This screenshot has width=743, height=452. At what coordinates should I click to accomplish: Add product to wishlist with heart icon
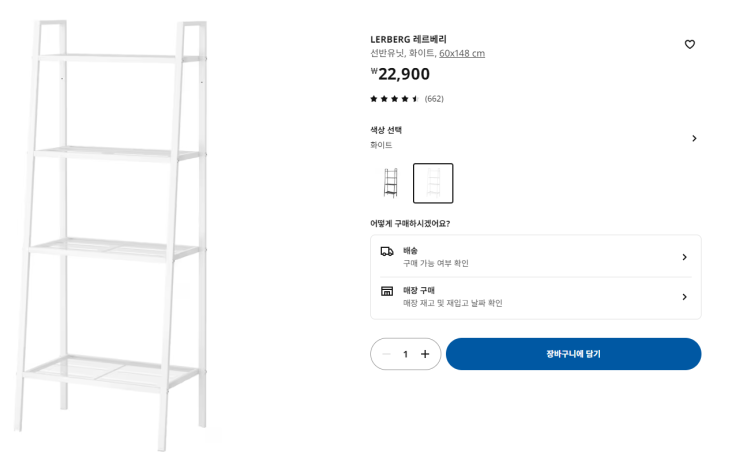(689, 44)
